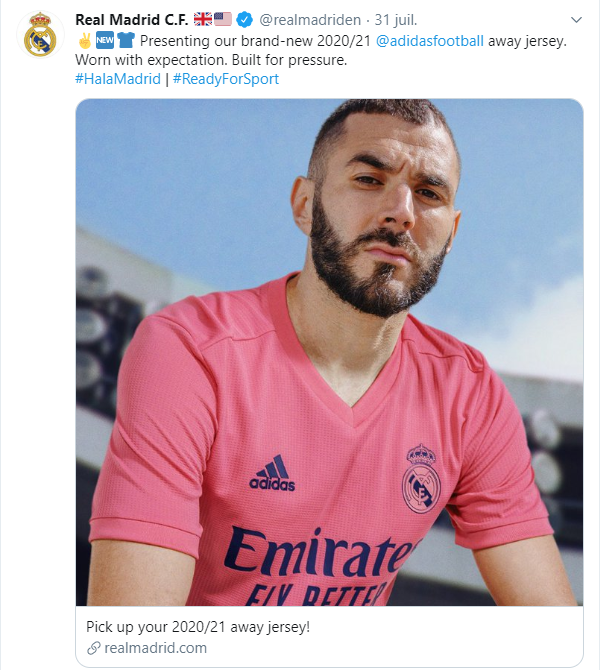Open the Real Madrid C.F. account name
This screenshot has width=604, height=670.
click(132, 20)
